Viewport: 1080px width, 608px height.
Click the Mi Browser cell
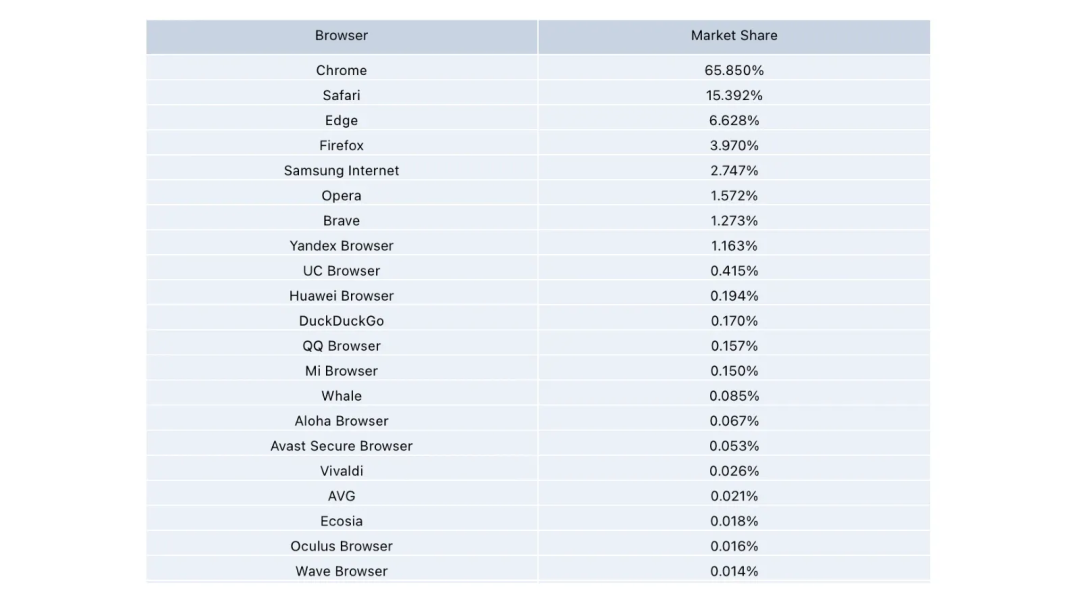pyautogui.click(x=341, y=370)
